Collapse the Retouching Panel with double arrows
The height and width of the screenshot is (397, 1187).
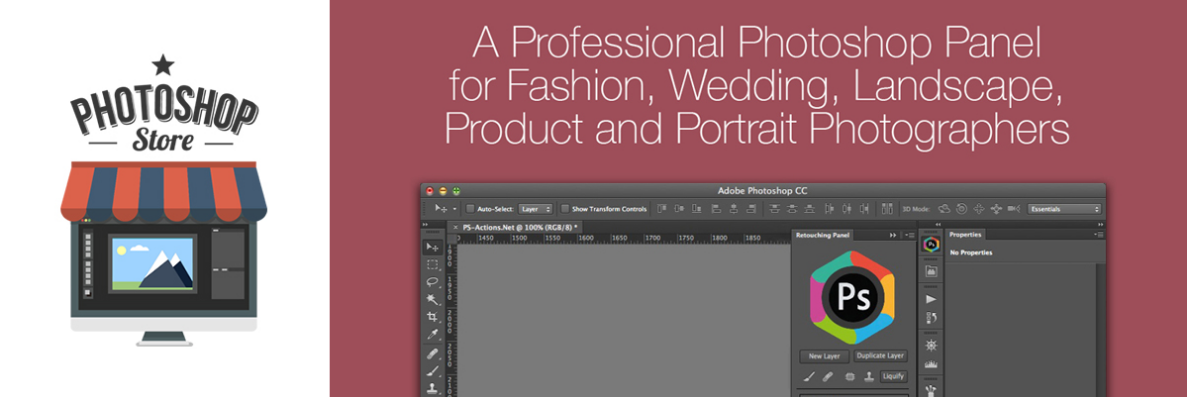click(893, 236)
